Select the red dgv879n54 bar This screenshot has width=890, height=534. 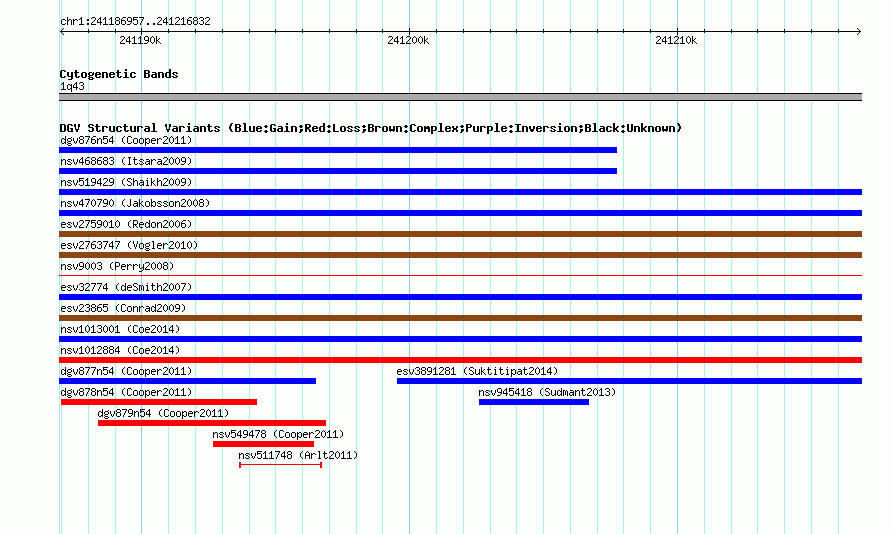212,423
